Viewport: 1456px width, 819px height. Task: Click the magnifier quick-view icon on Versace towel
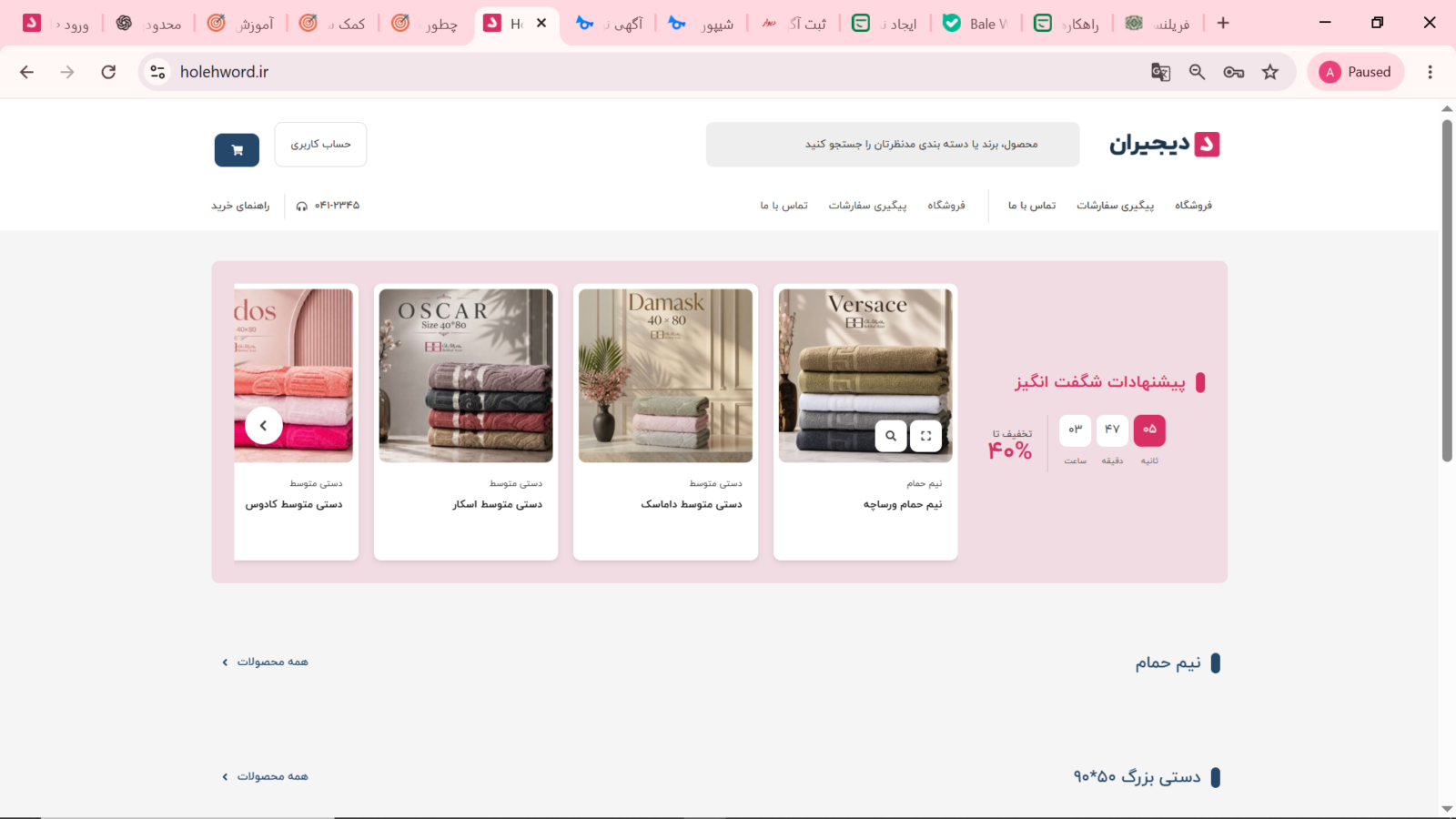(x=891, y=436)
